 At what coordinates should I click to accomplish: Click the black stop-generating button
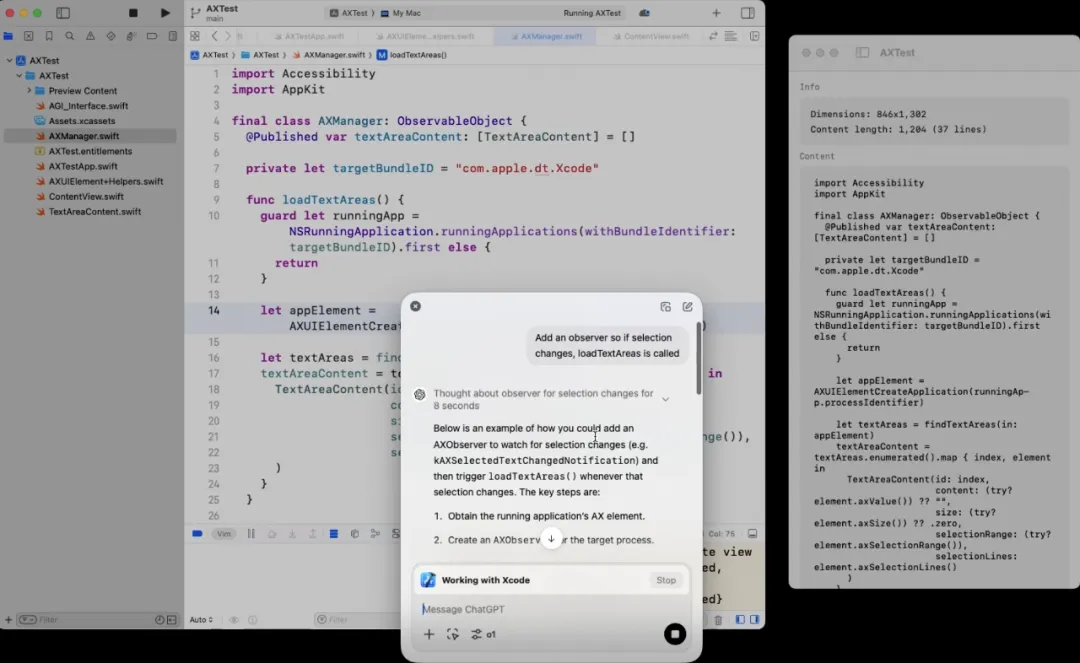tap(675, 634)
